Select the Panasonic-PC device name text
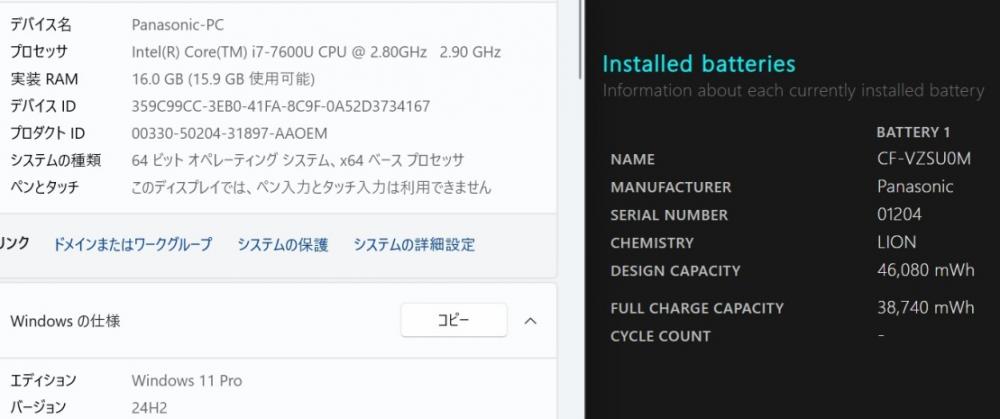Screen dimensions: 1000x419 pyautogui.click(x=177, y=25)
